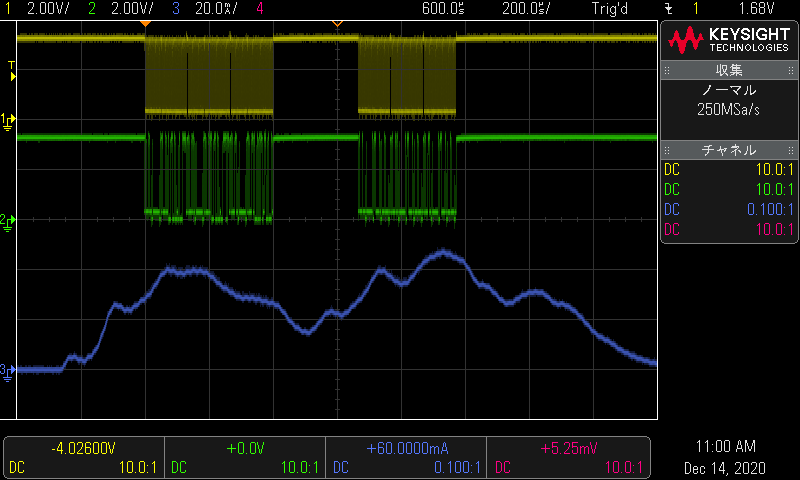Click the ノーマル acquisition mode text
This screenshot has height=480, width=800.
click(x=729, y=90)
